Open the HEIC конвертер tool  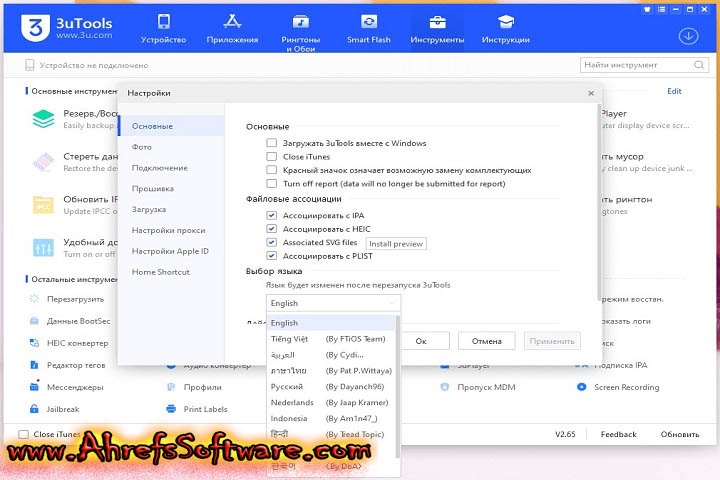(x=35, y=343)
